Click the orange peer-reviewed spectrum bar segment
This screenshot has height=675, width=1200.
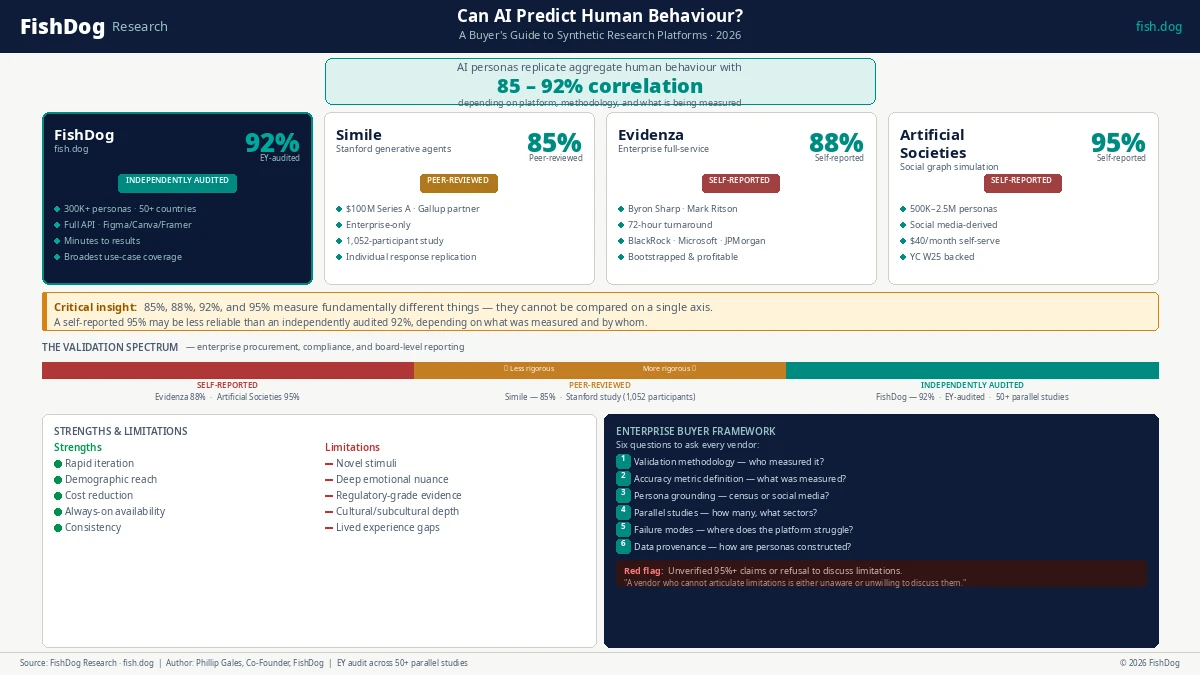click(600, 370)
